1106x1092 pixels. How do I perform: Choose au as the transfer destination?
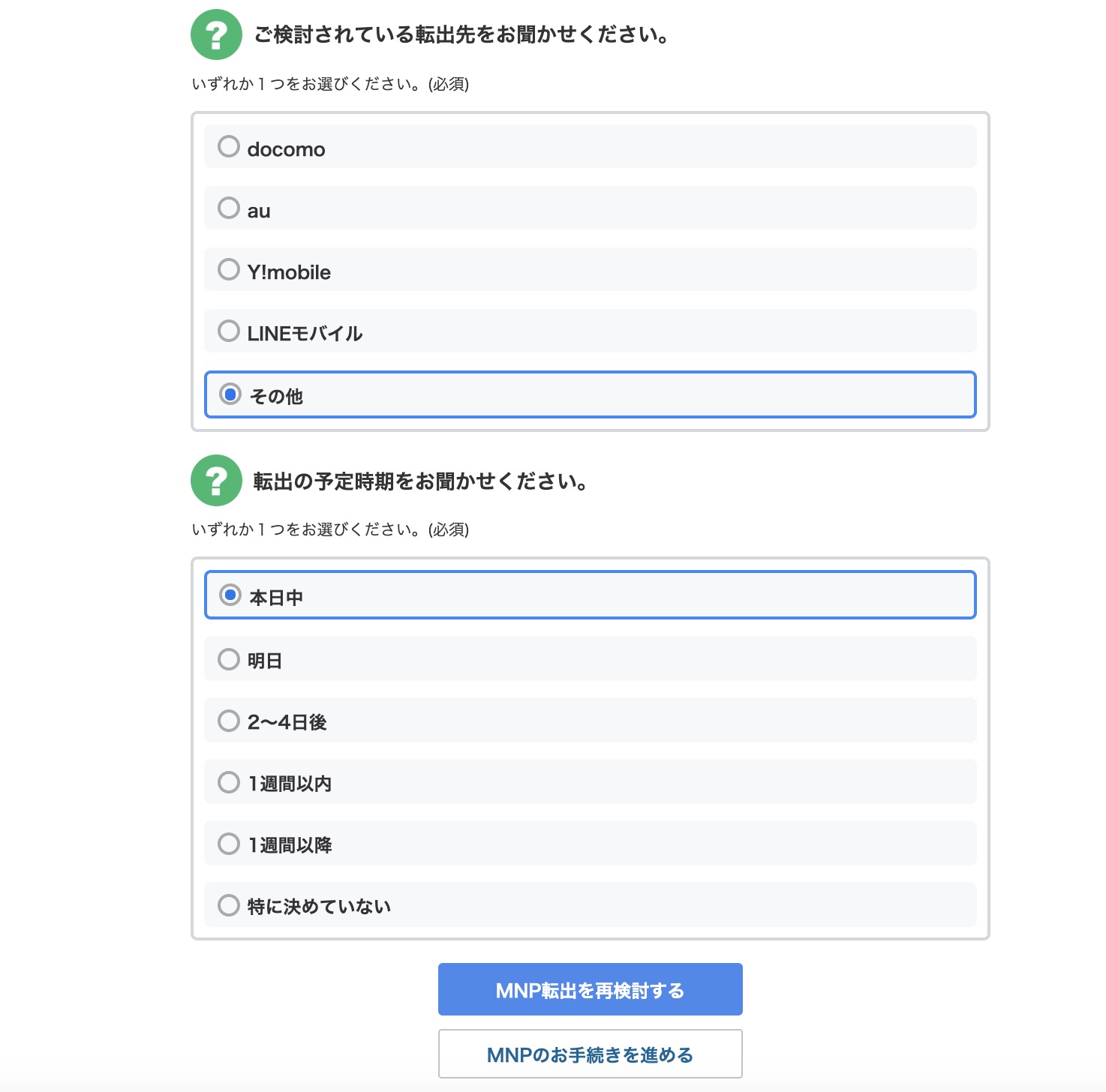coord(229,208)
